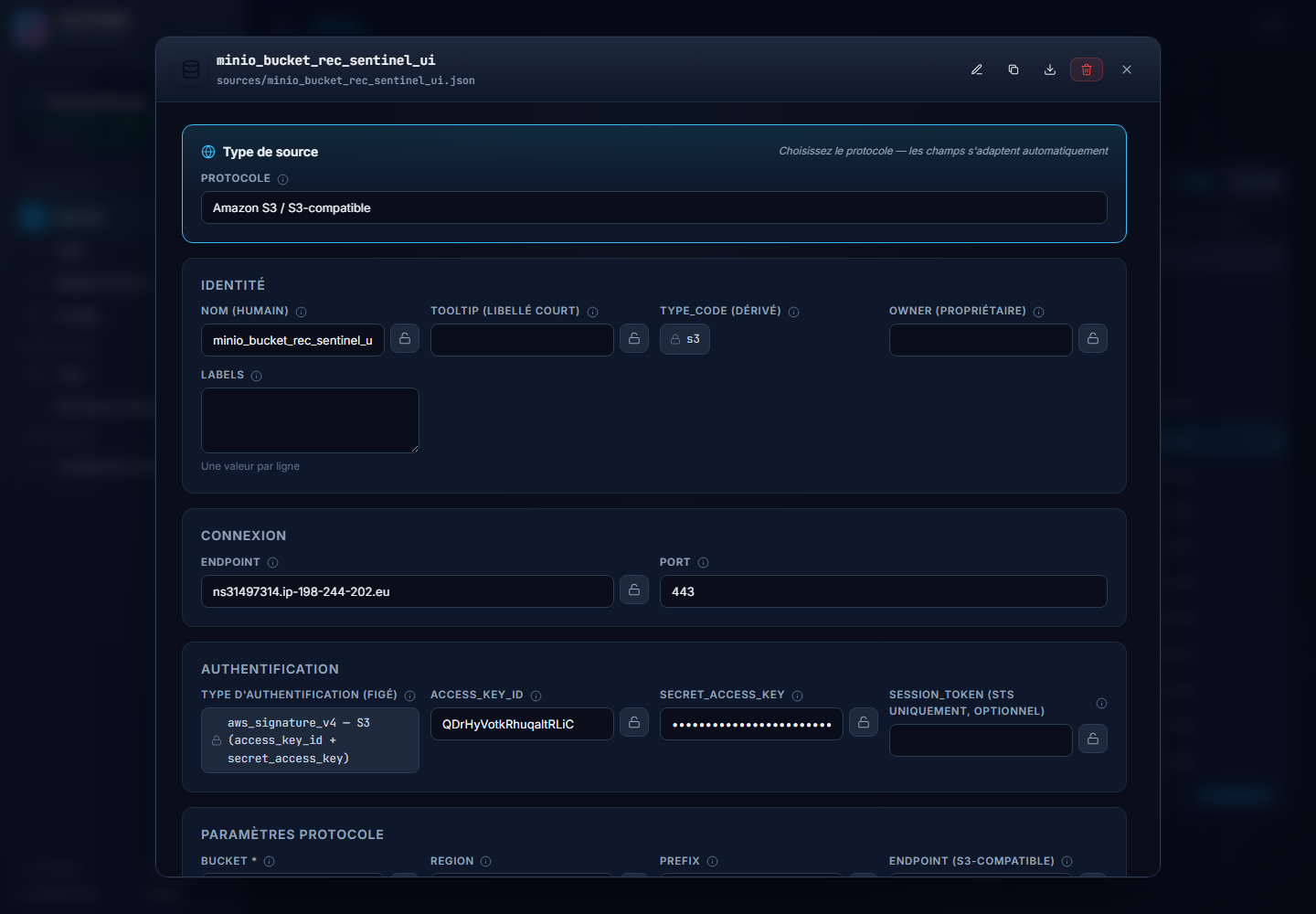The image size is (1316, 914).
Task: Click the title minio_bucket_rec_sentinel_ui
Action: click(326, 60)
